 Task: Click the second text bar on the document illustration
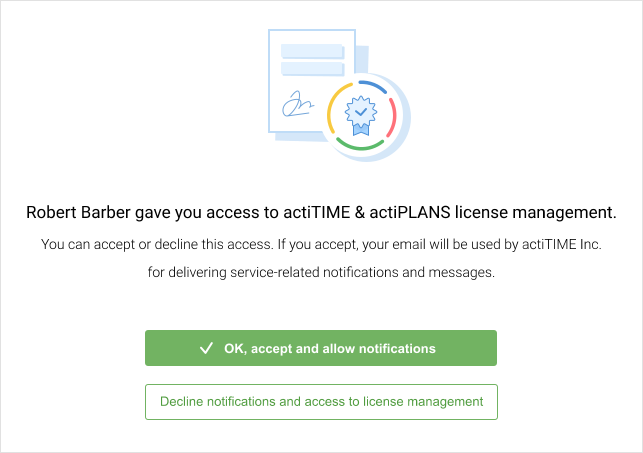[313, 67]
